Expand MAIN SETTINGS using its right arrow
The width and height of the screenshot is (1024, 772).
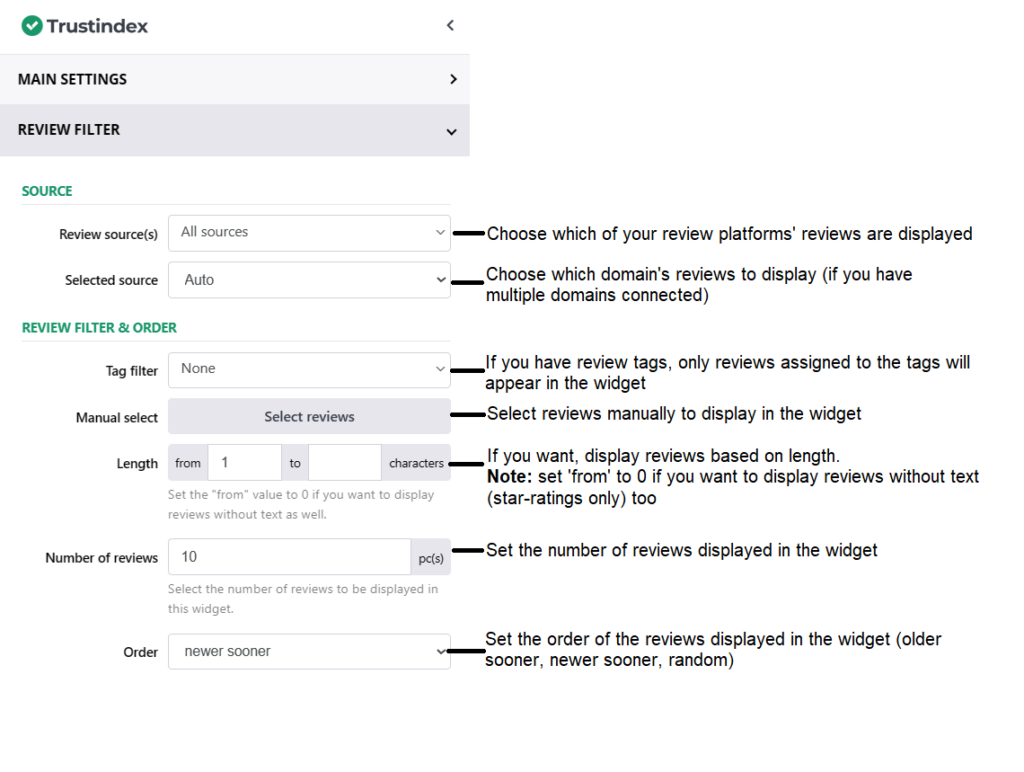(452, 79)
